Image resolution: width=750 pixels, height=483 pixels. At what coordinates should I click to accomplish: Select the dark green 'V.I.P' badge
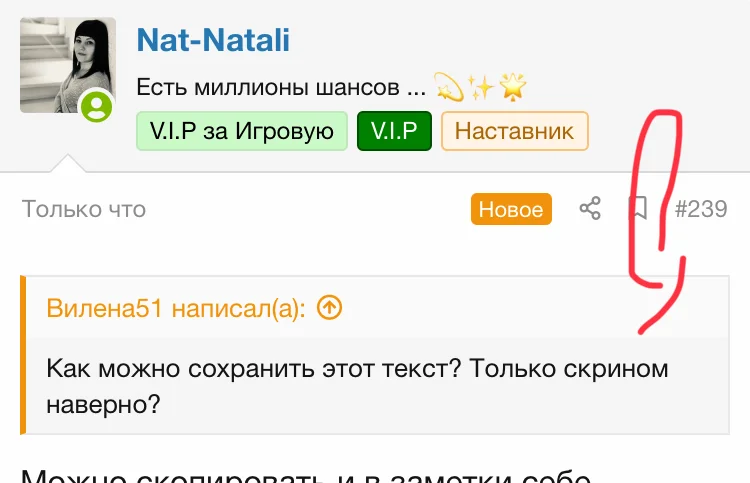394,131
